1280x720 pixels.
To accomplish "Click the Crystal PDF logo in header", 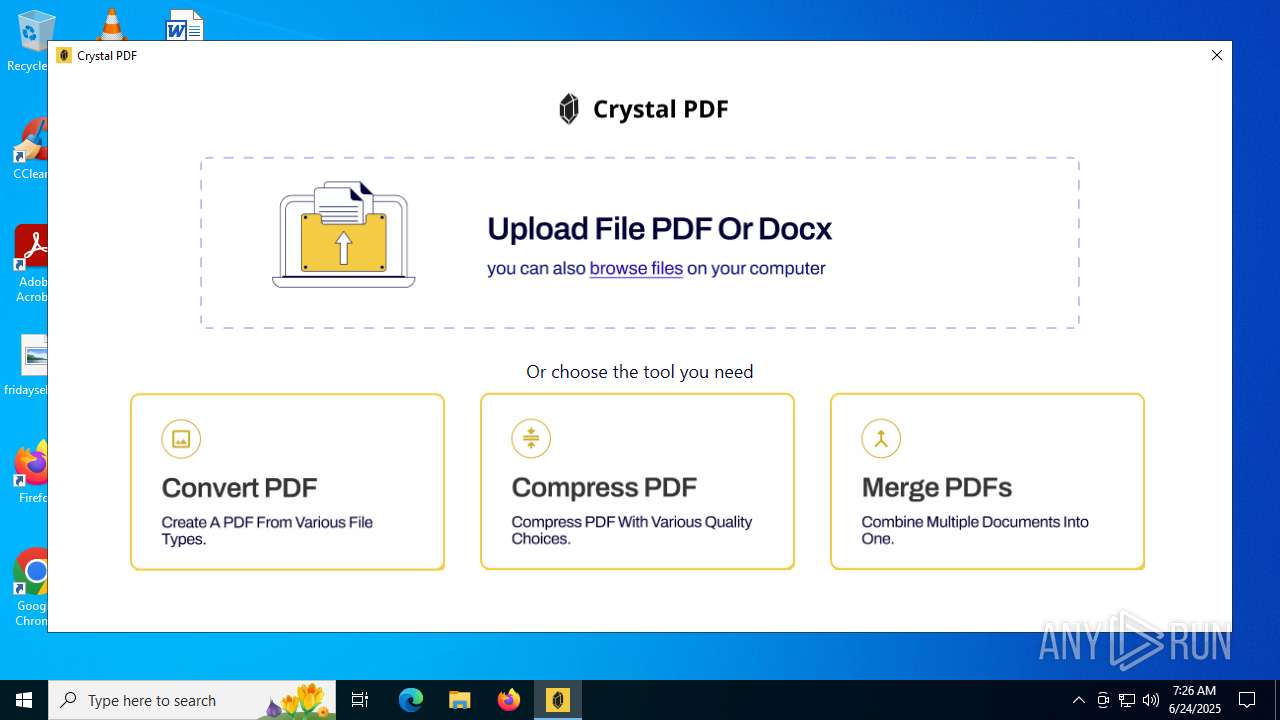I will tap(642, 109).
